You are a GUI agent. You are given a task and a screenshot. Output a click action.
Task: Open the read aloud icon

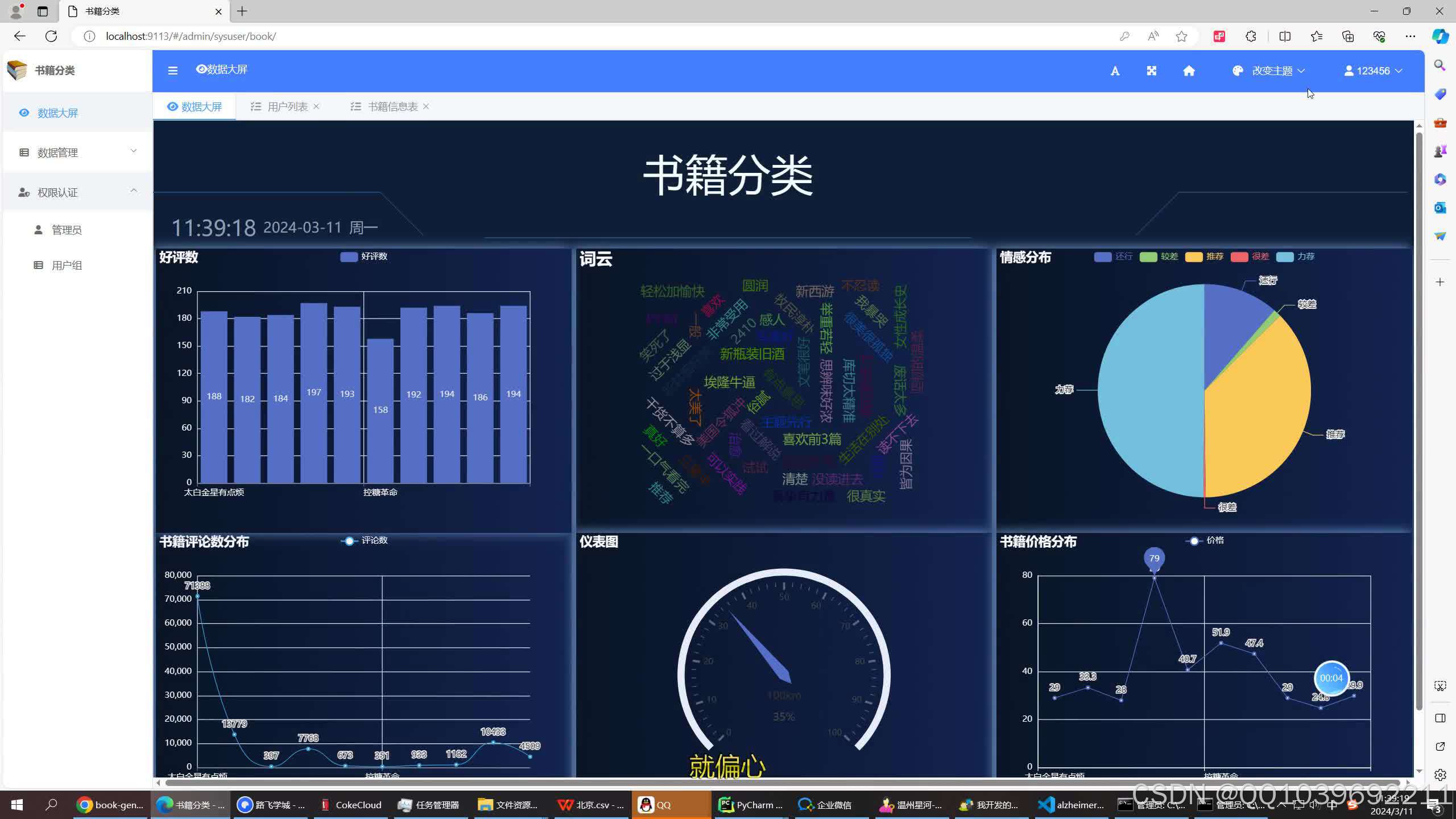[1153, 36]
